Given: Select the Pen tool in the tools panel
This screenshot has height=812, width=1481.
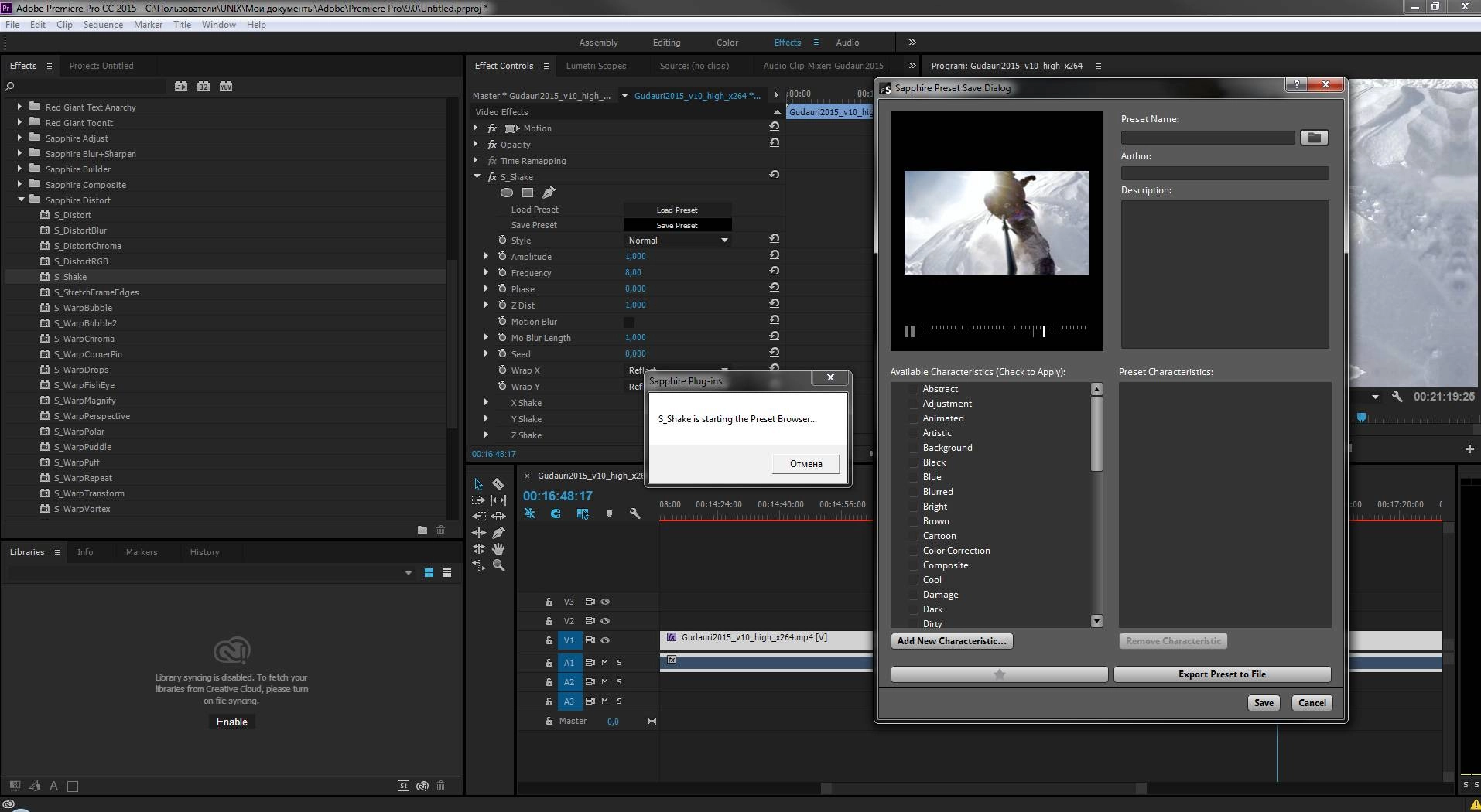Looking at the screenshot, I should pos(498,533).
